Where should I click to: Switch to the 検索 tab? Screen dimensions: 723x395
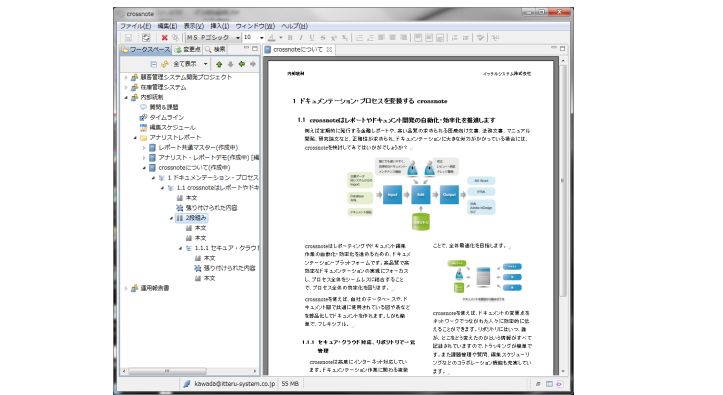(x=215, y=49)
